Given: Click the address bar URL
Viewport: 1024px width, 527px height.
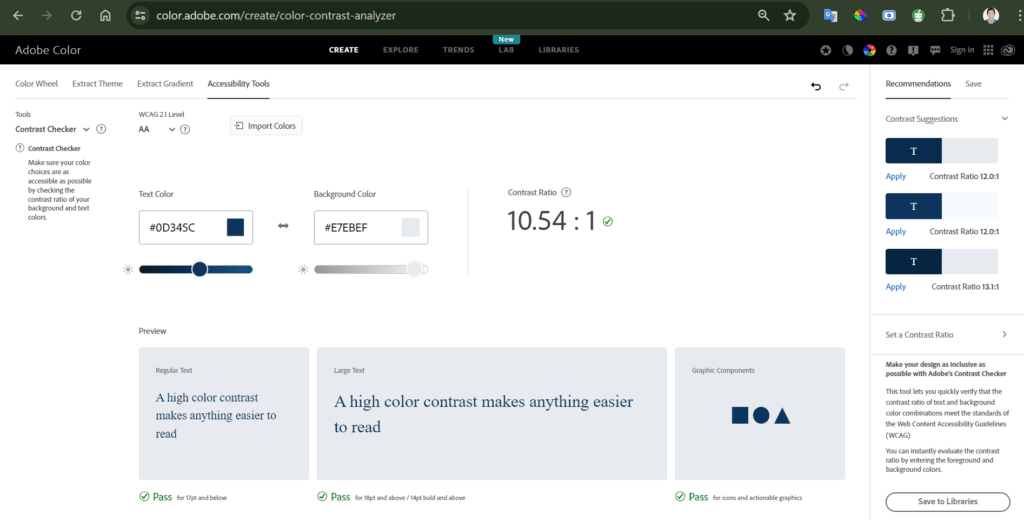Looking at the screenshot, I should [276, 16].
